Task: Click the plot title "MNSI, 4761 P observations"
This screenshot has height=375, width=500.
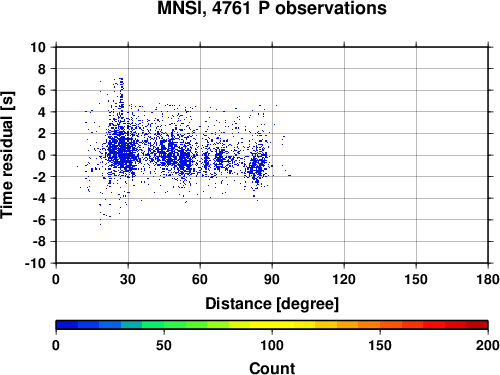Action: click(x=272, y=8)
